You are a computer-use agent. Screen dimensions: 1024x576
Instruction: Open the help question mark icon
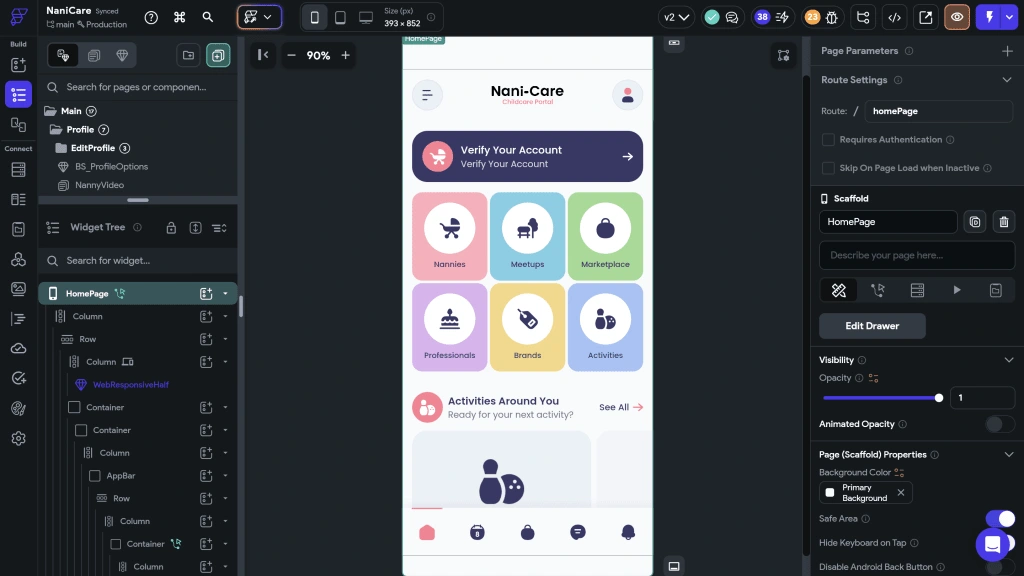click(x=151, y=18)
